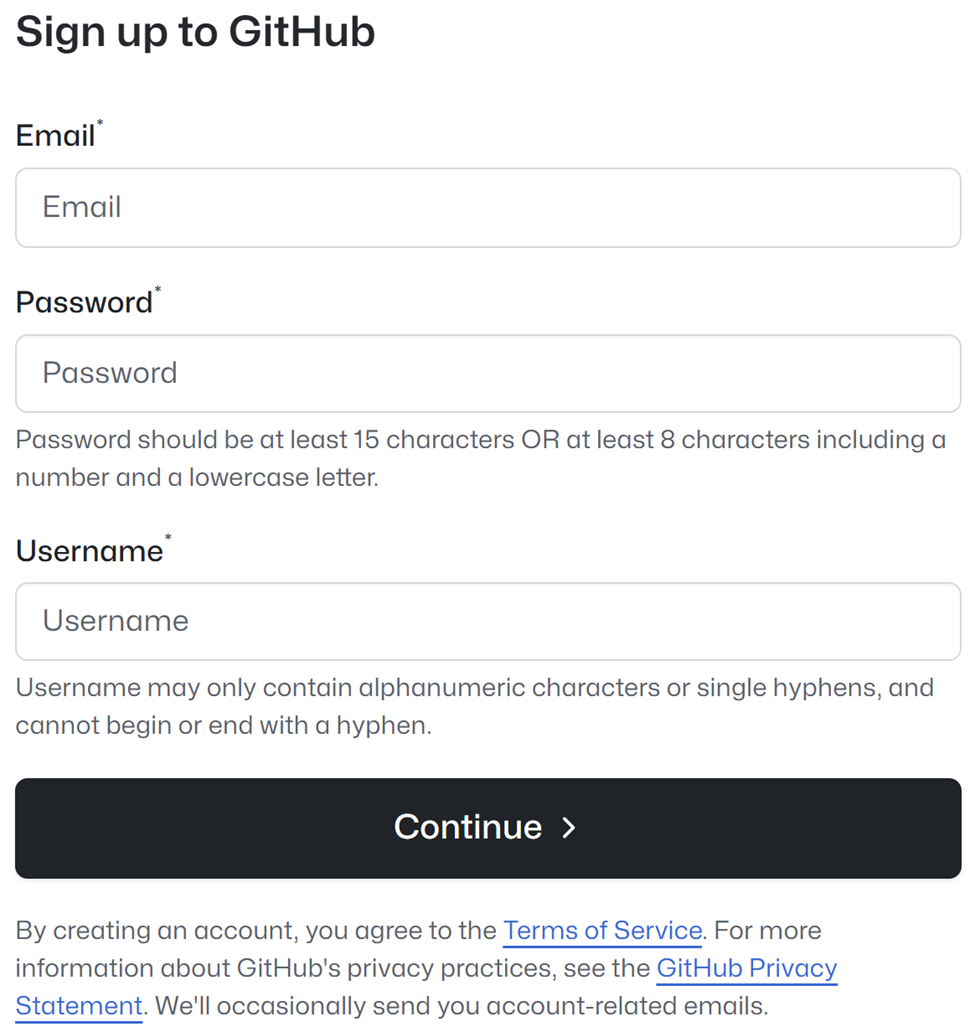975x1032 pixels.
Task: Click the Username field label
Action: (x=91, y=551)
